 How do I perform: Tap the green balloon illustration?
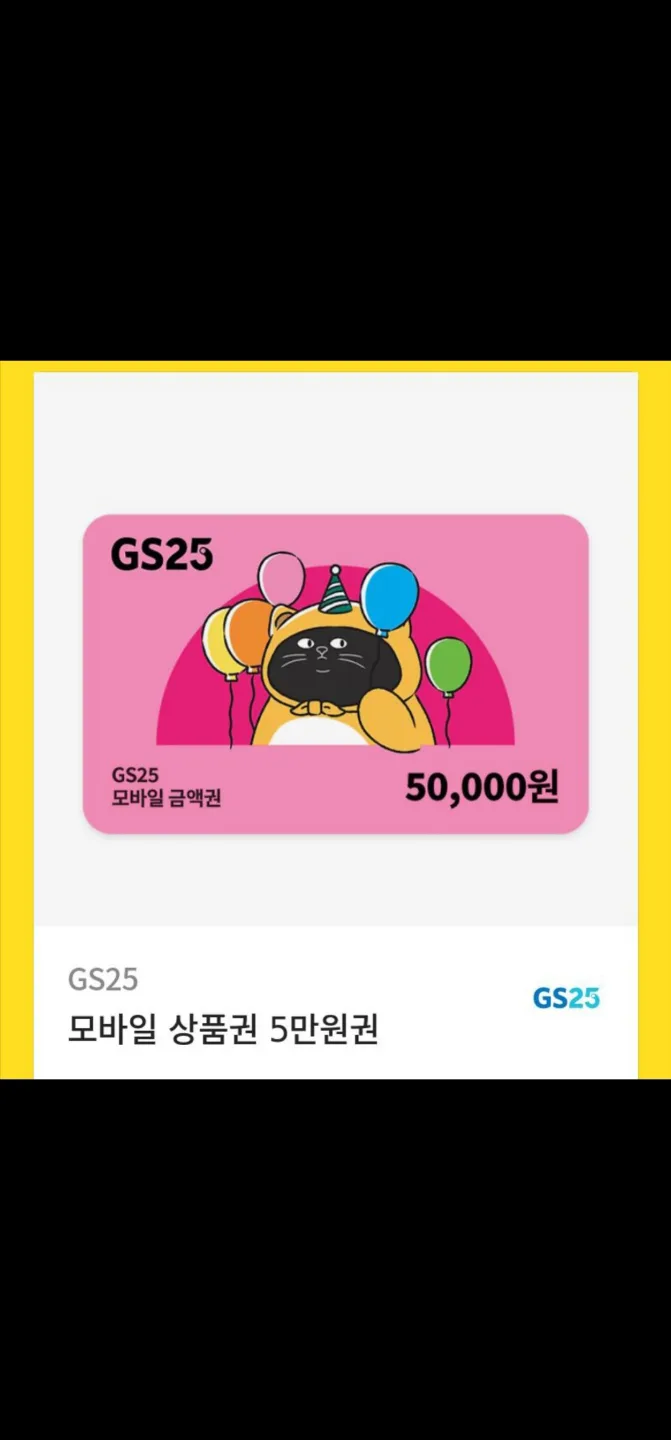[449, 665]
